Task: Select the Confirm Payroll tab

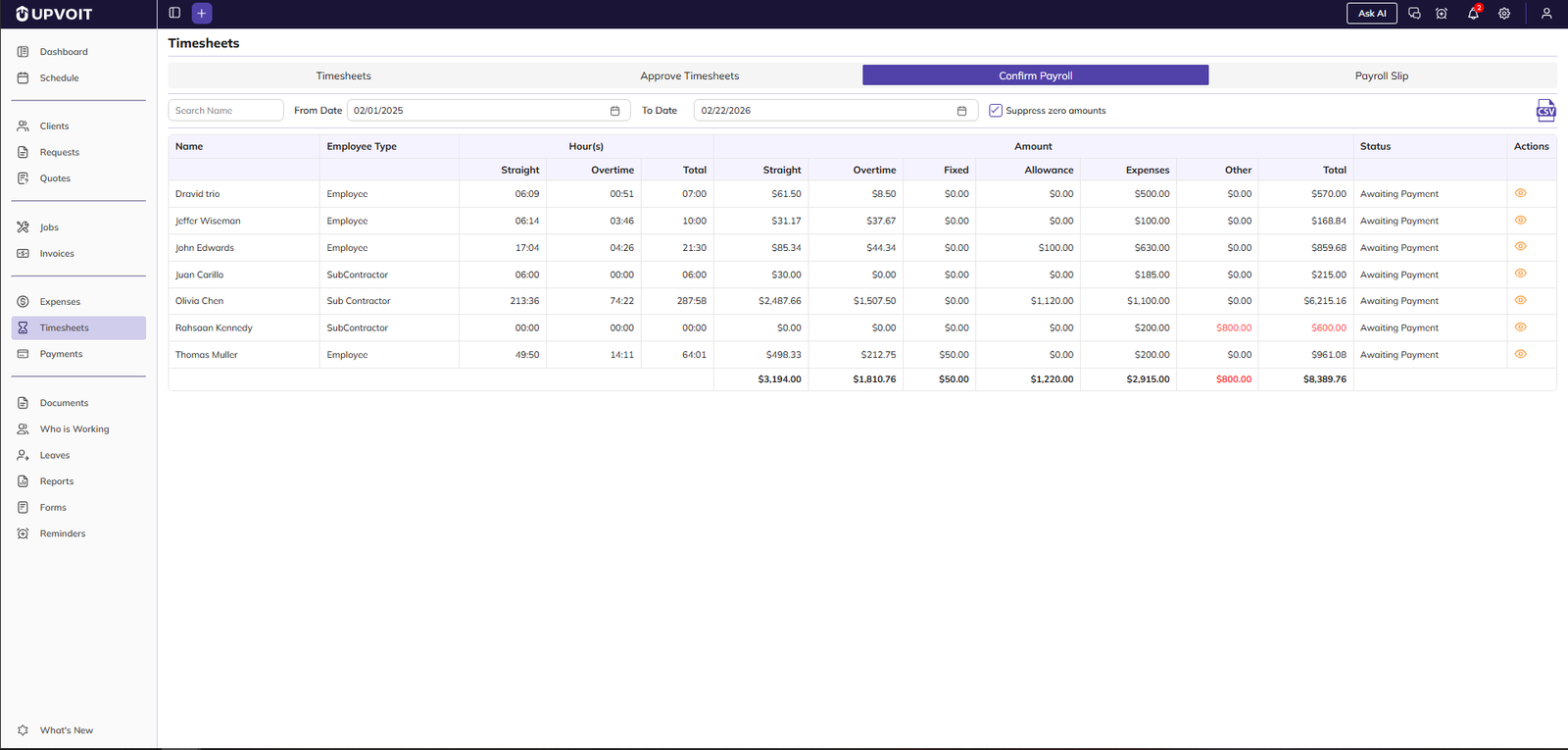Action: click(1035, 75)
